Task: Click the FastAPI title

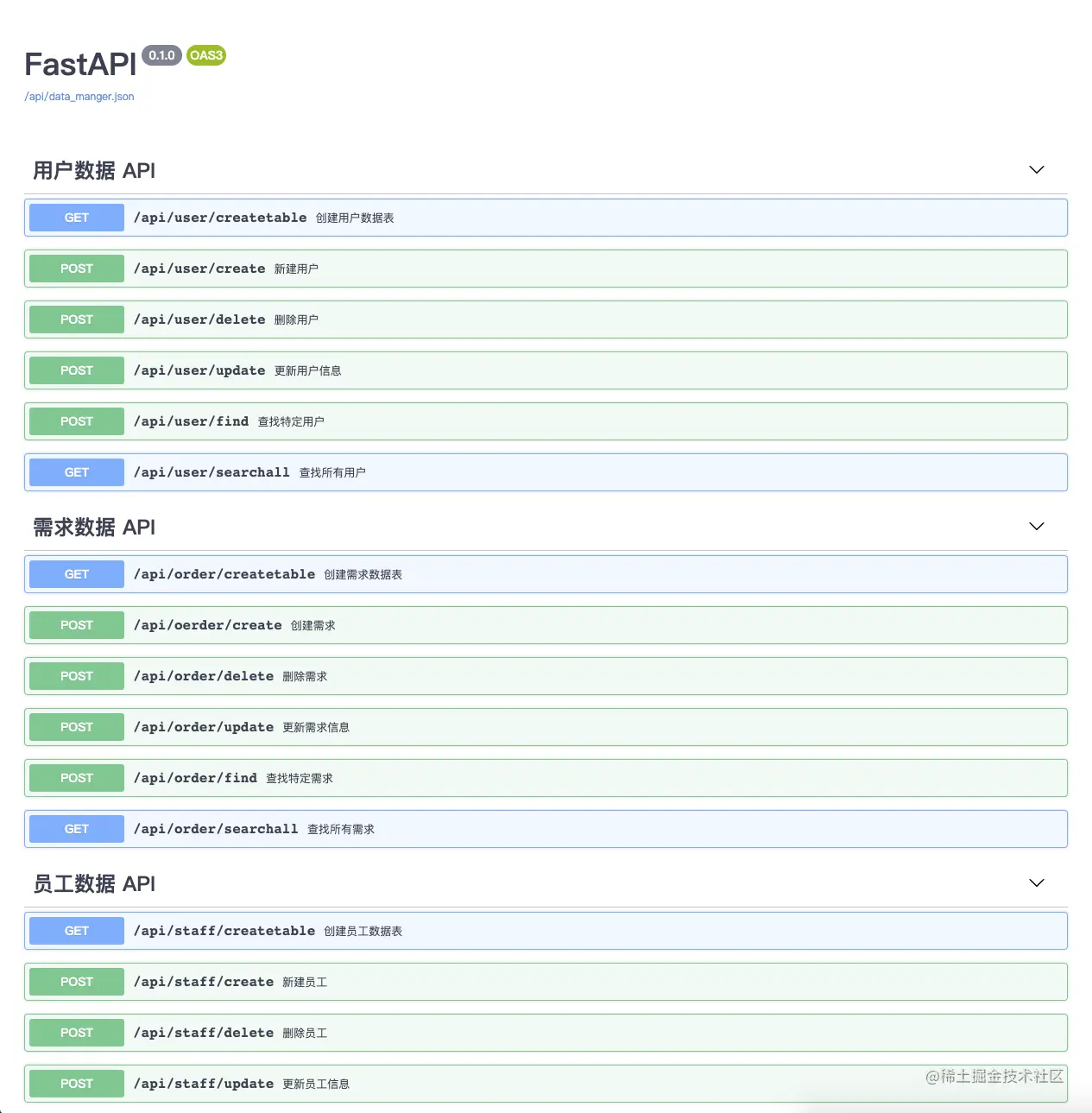Action: [80, 65]
